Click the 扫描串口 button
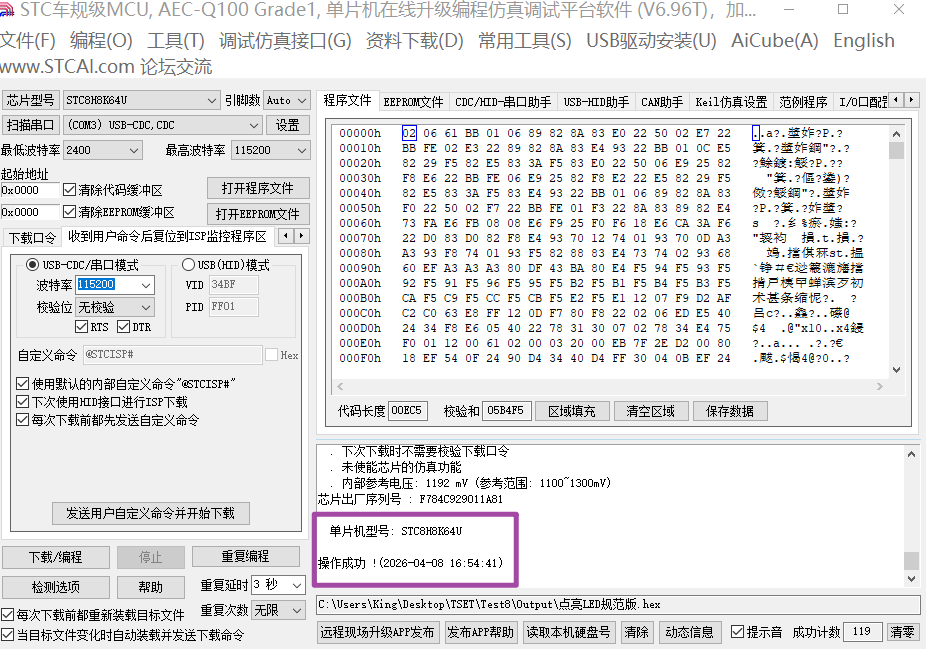The width and height of the screenshot is (926, 649). coord(30,125)
